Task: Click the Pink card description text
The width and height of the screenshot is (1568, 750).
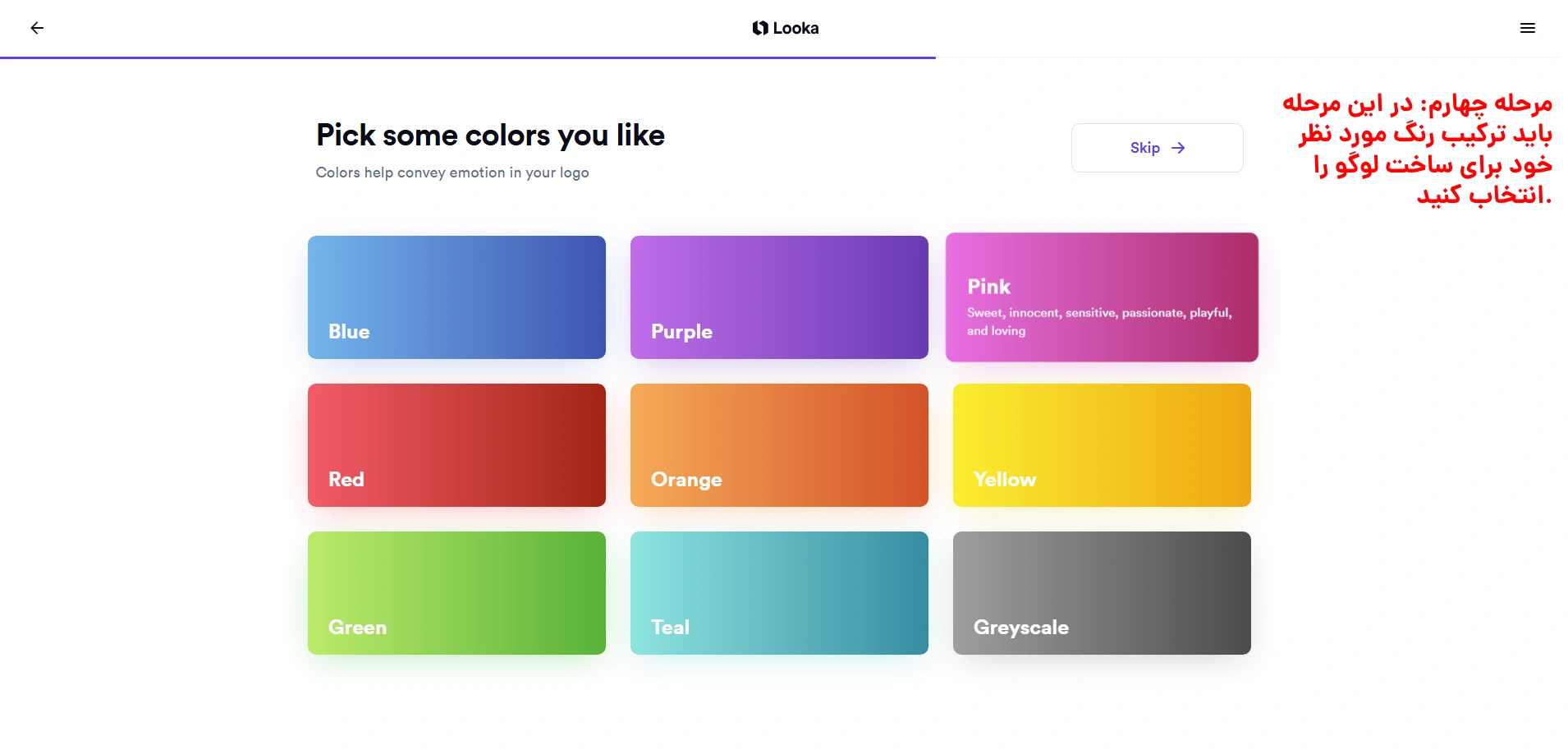Action: click(x=1098, y=321)
